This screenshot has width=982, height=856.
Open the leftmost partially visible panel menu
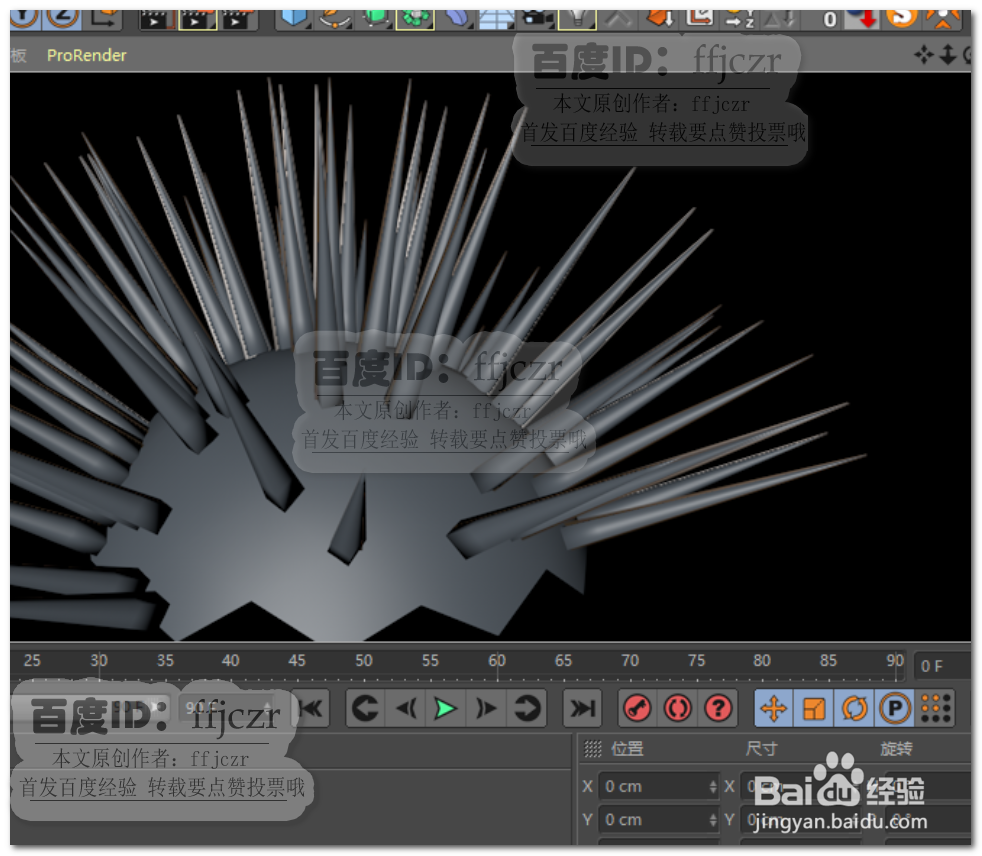18,55
